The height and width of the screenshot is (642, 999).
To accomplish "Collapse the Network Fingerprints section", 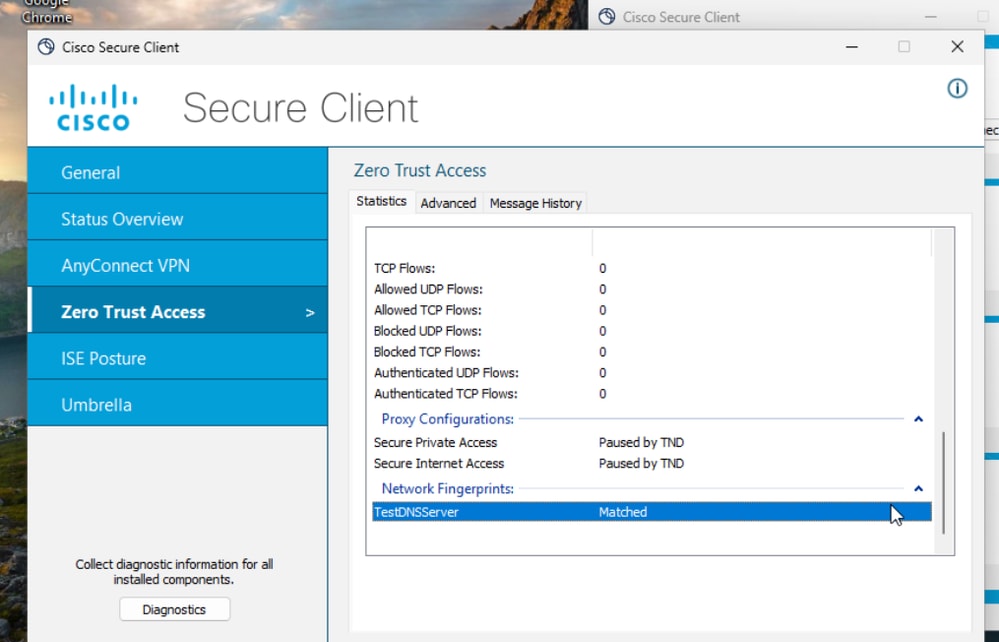I will coord(918,489).
